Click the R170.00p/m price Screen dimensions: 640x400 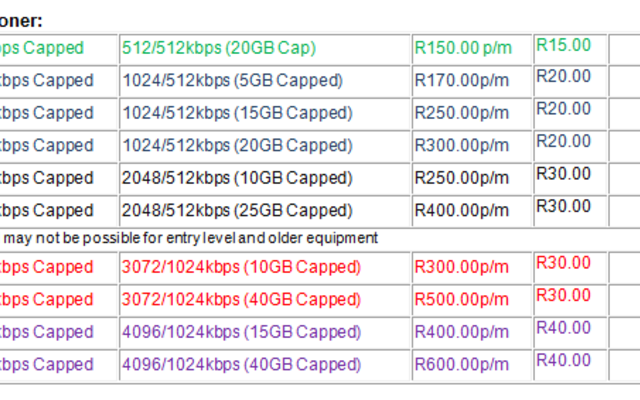click(461, 80)
